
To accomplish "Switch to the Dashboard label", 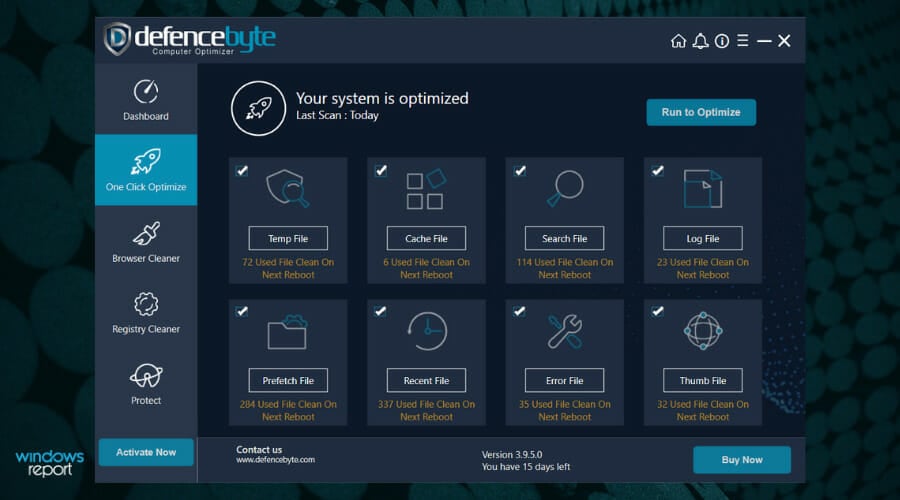I will click(146, 116).
